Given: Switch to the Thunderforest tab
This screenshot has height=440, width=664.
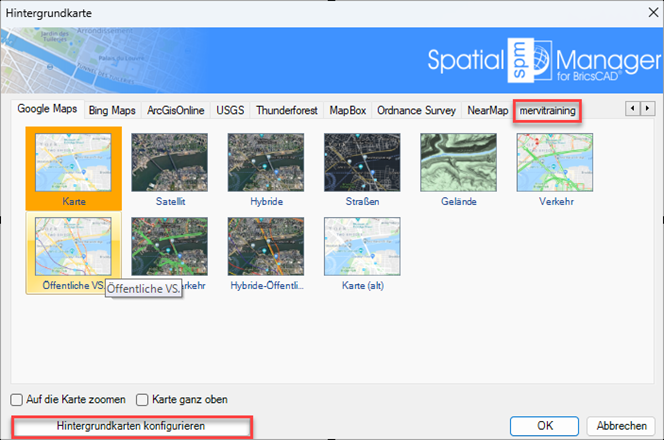Looking at the screenshot, I should click(288, 110).
